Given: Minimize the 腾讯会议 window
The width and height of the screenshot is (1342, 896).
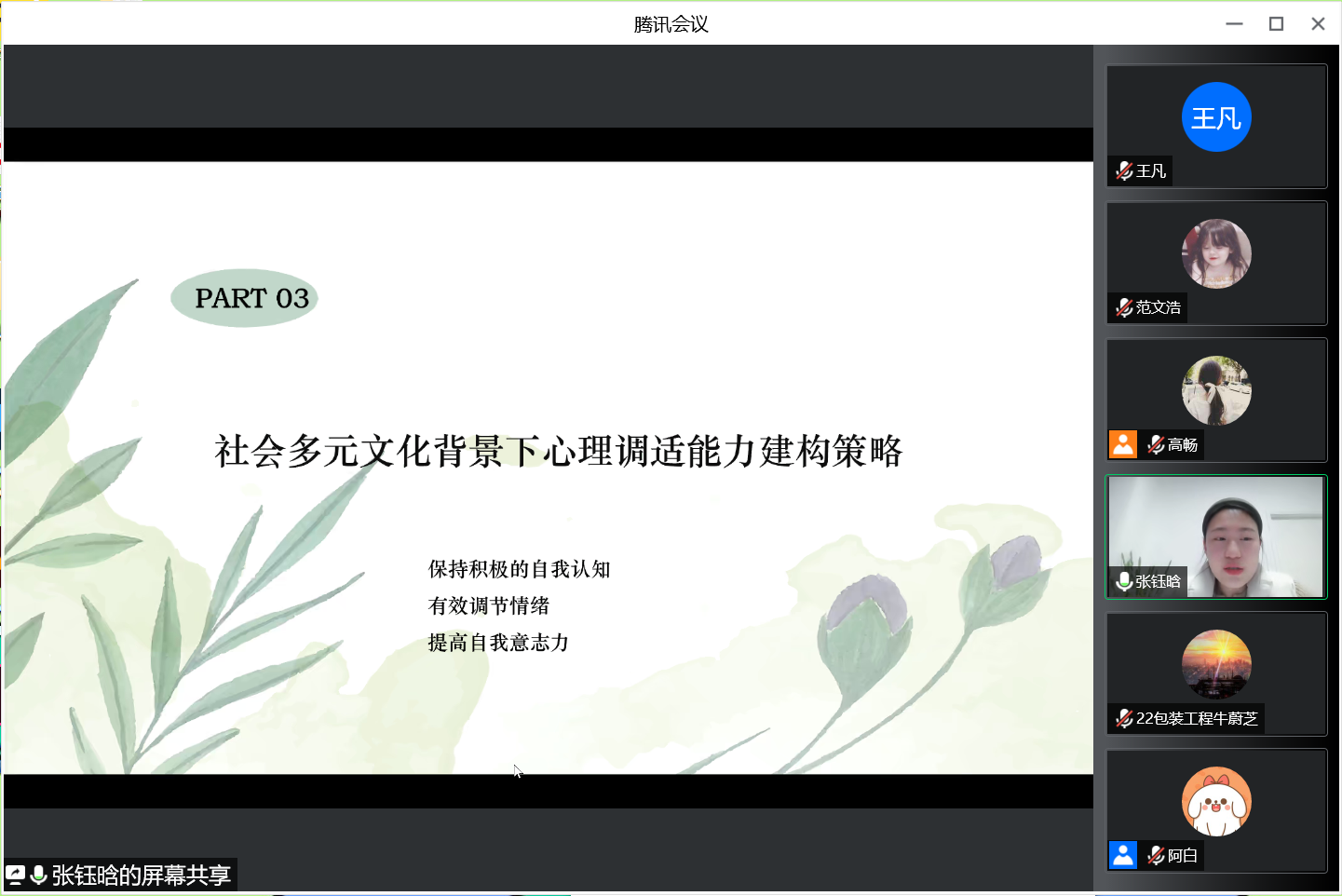Looking at the screenshot, I should tap(1234, 24).
